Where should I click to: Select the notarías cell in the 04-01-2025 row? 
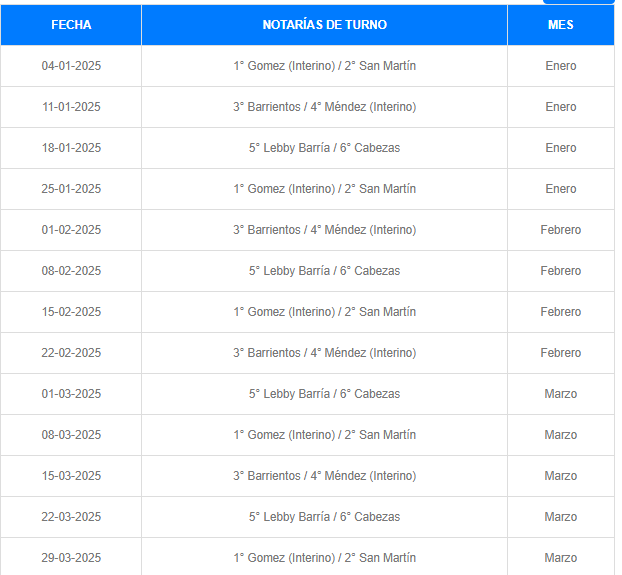324,66
